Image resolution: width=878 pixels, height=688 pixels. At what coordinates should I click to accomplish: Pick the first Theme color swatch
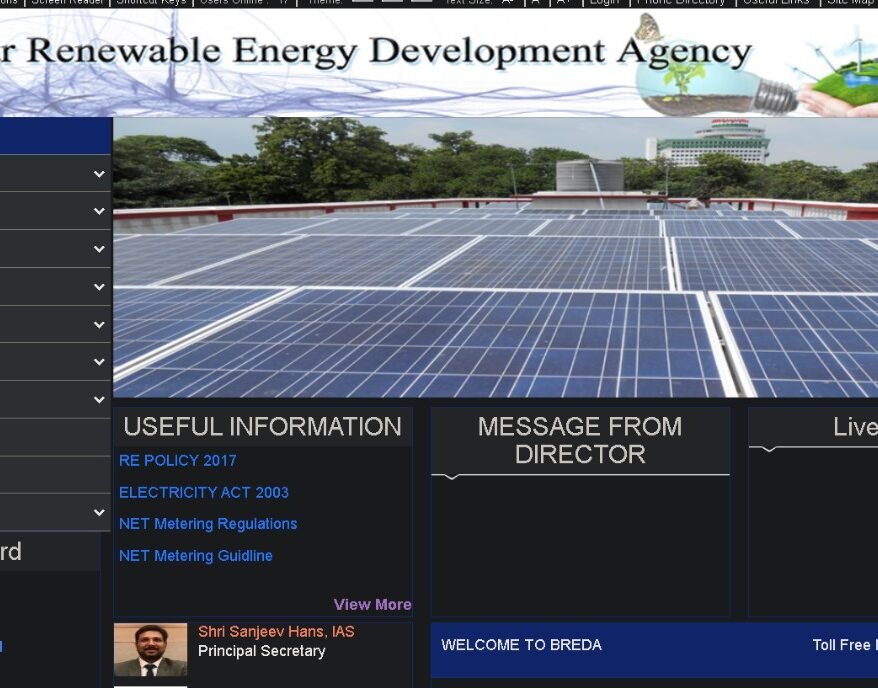363,2
